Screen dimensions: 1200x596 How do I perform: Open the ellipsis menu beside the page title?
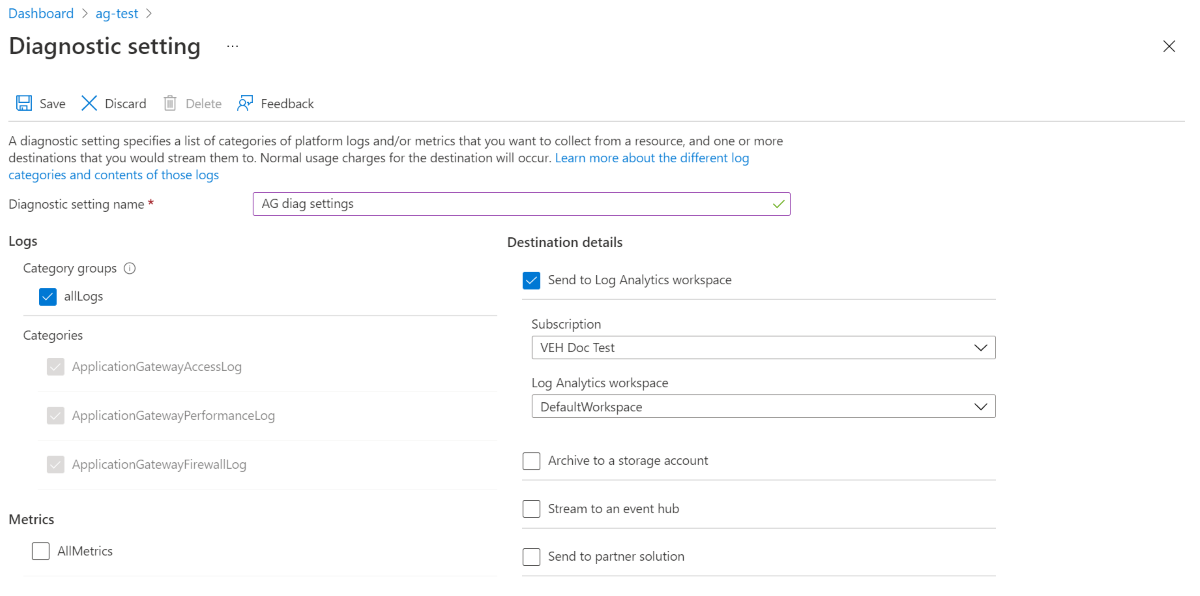[x=231, y=46]
